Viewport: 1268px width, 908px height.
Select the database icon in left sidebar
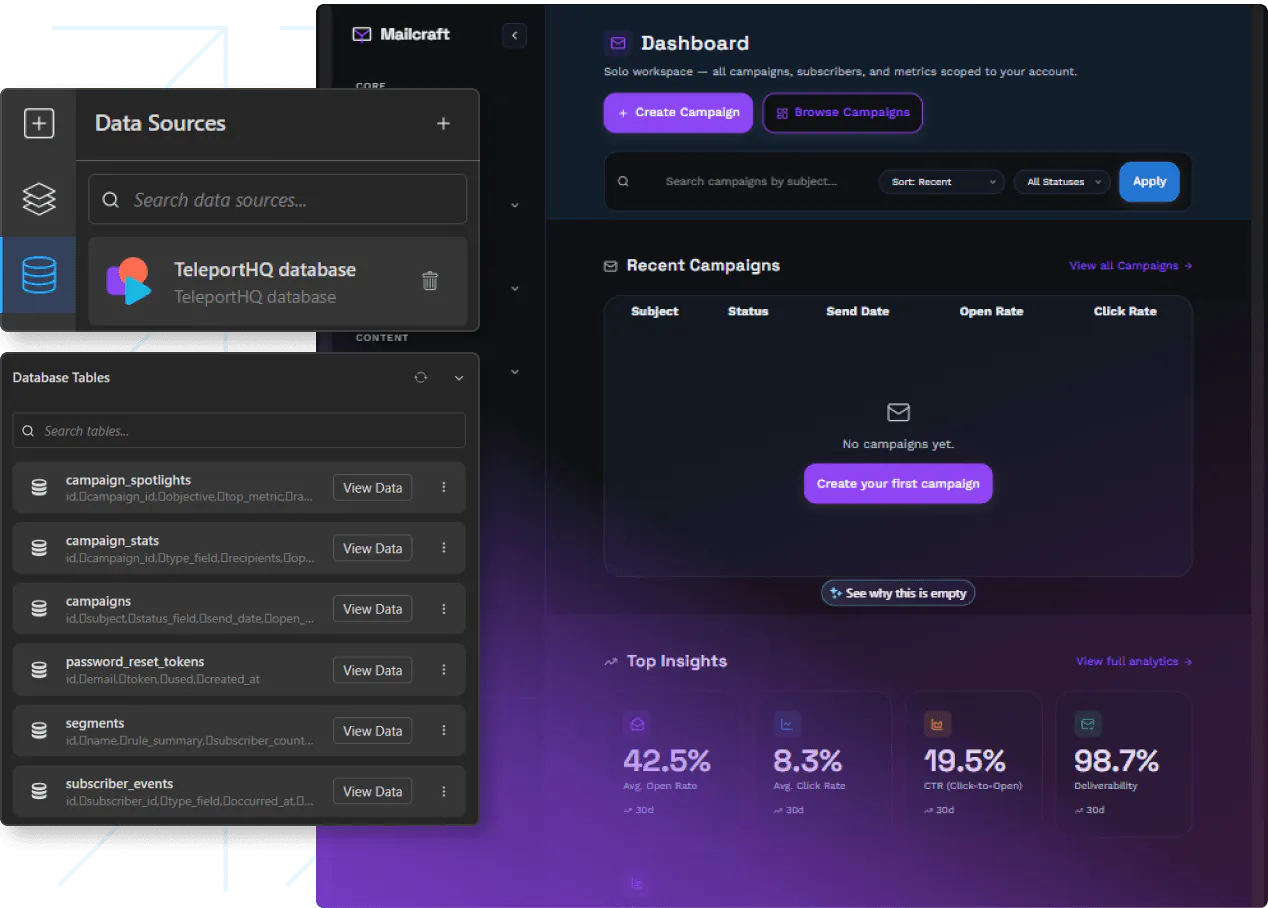(38, 275)
